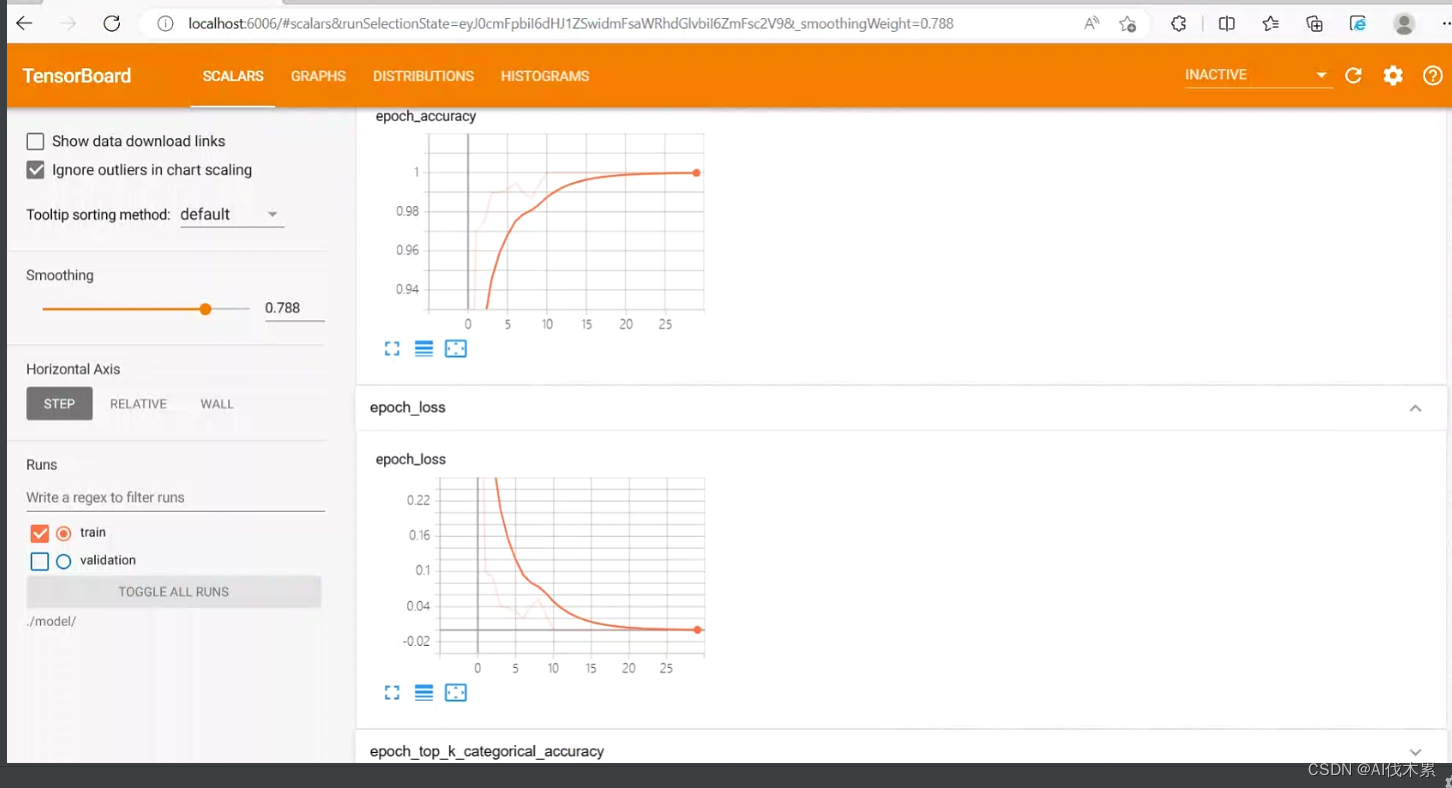
Task: Open the read aloud icon in address bar
Action: coord(1091,23)
